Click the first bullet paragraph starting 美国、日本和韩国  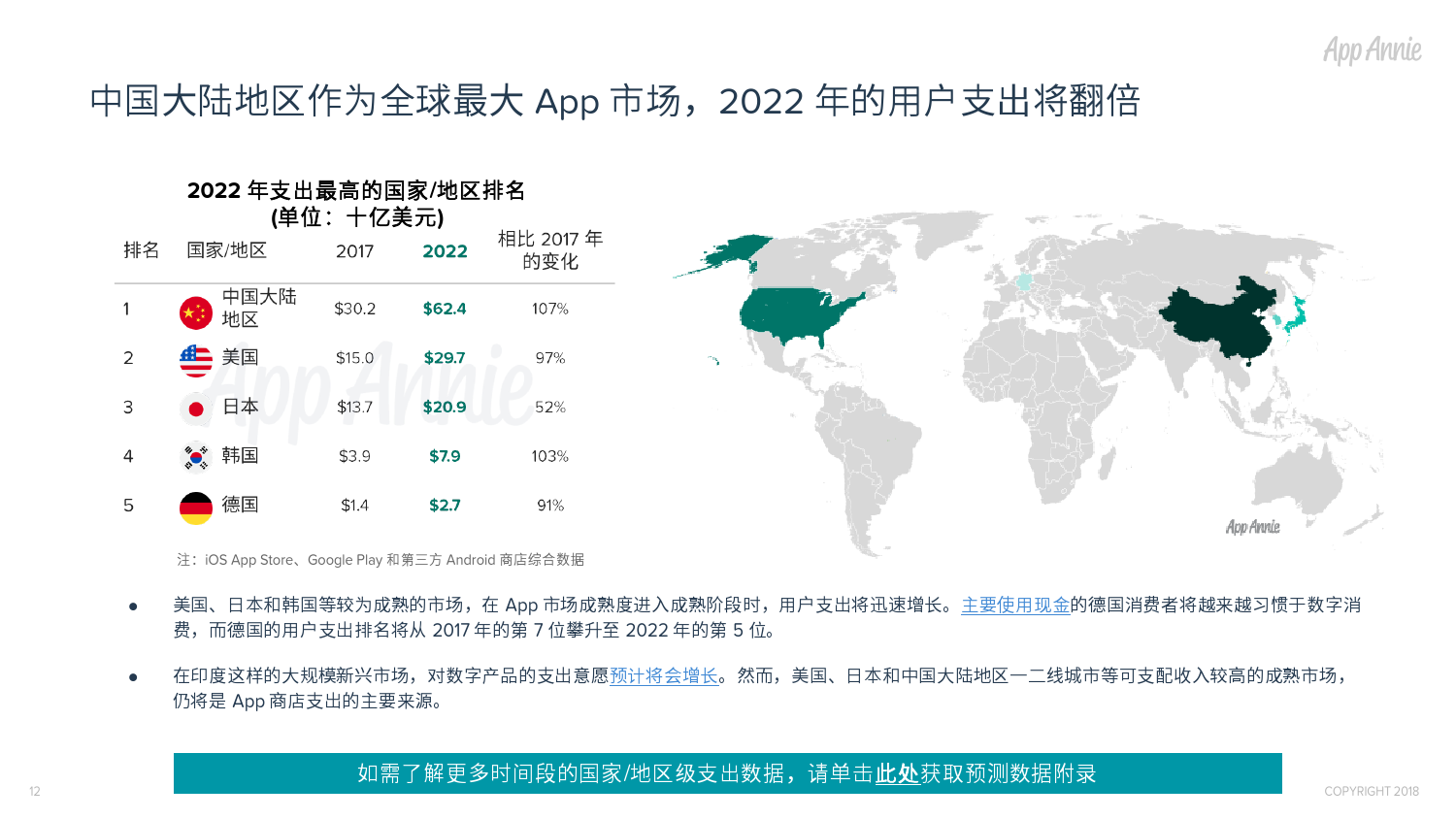767,618
